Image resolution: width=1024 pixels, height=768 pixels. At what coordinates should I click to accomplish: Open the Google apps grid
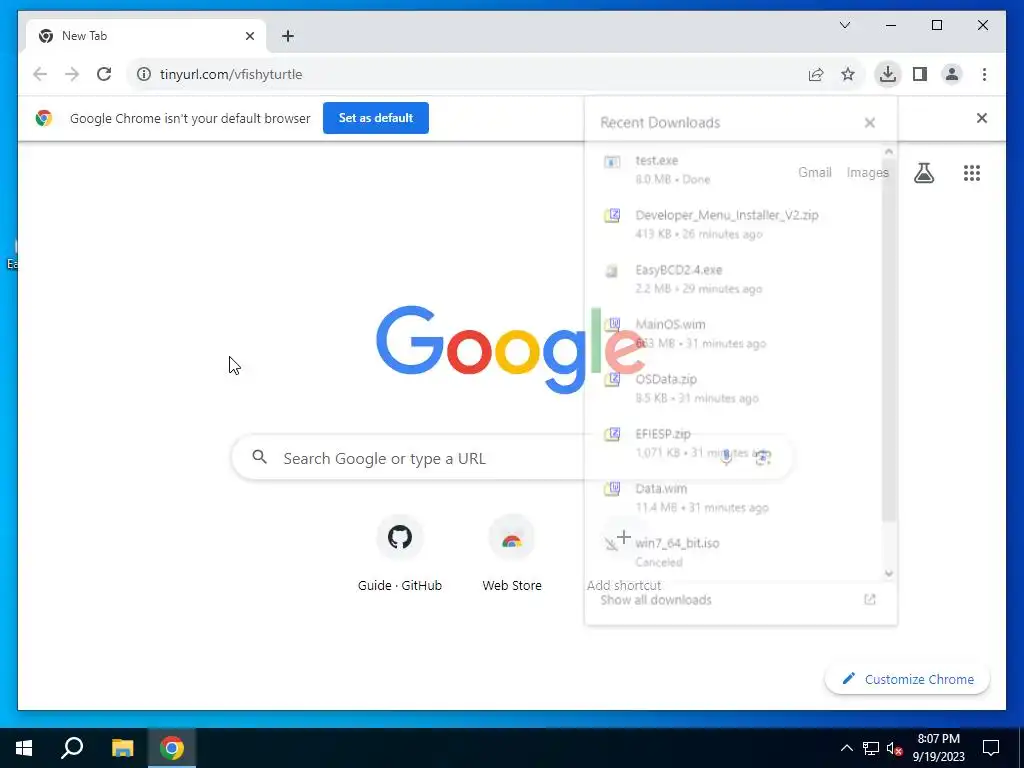(972, 173)
